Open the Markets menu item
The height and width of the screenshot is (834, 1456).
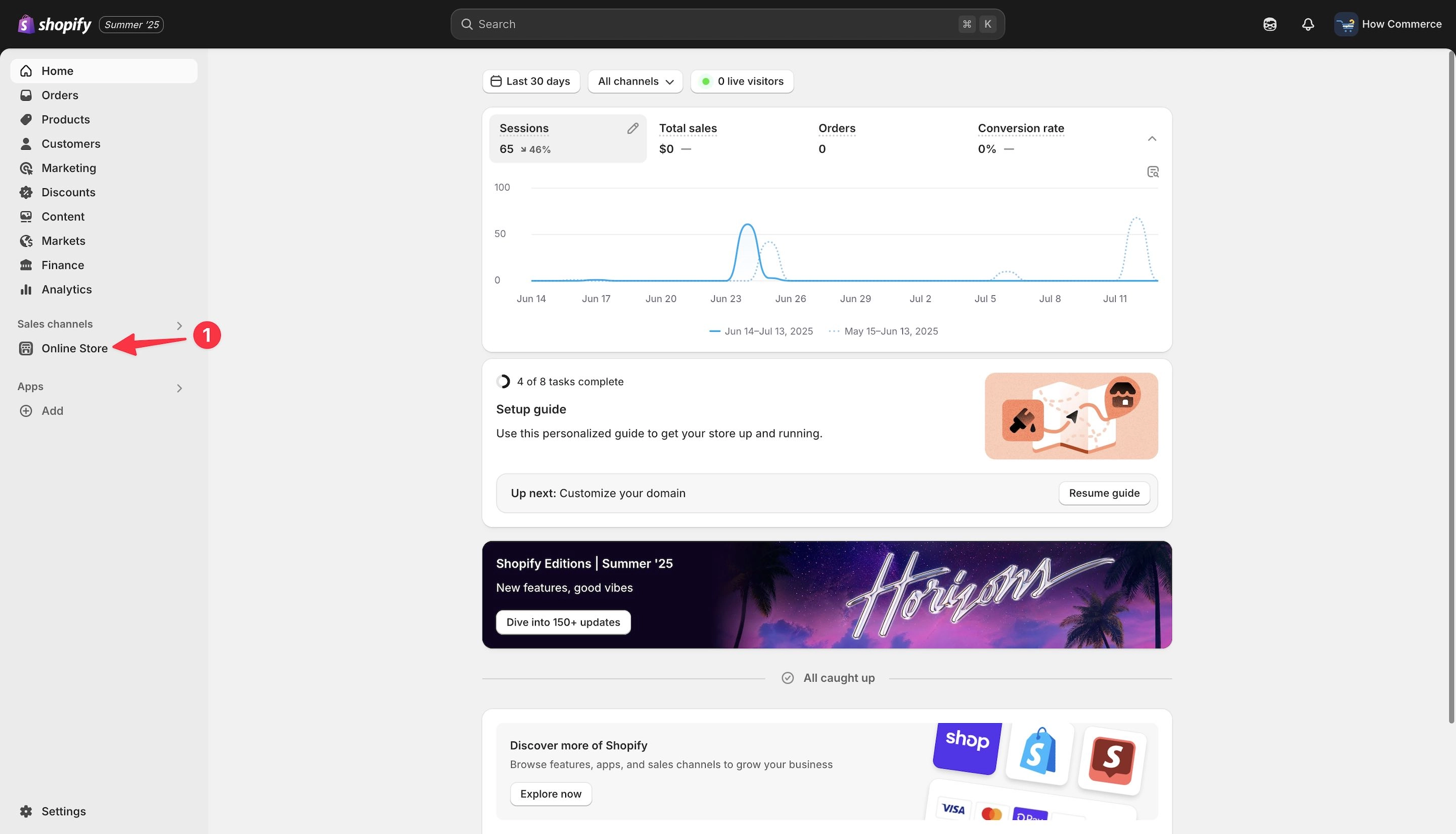click(x=104, y=241)
